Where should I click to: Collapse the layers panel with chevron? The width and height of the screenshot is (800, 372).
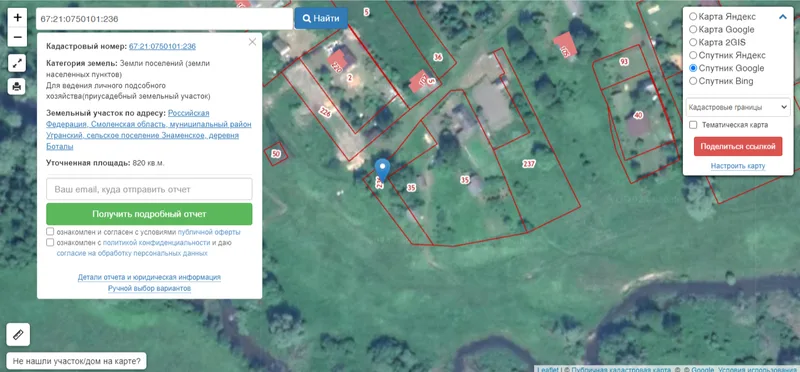tap(783, 17)
